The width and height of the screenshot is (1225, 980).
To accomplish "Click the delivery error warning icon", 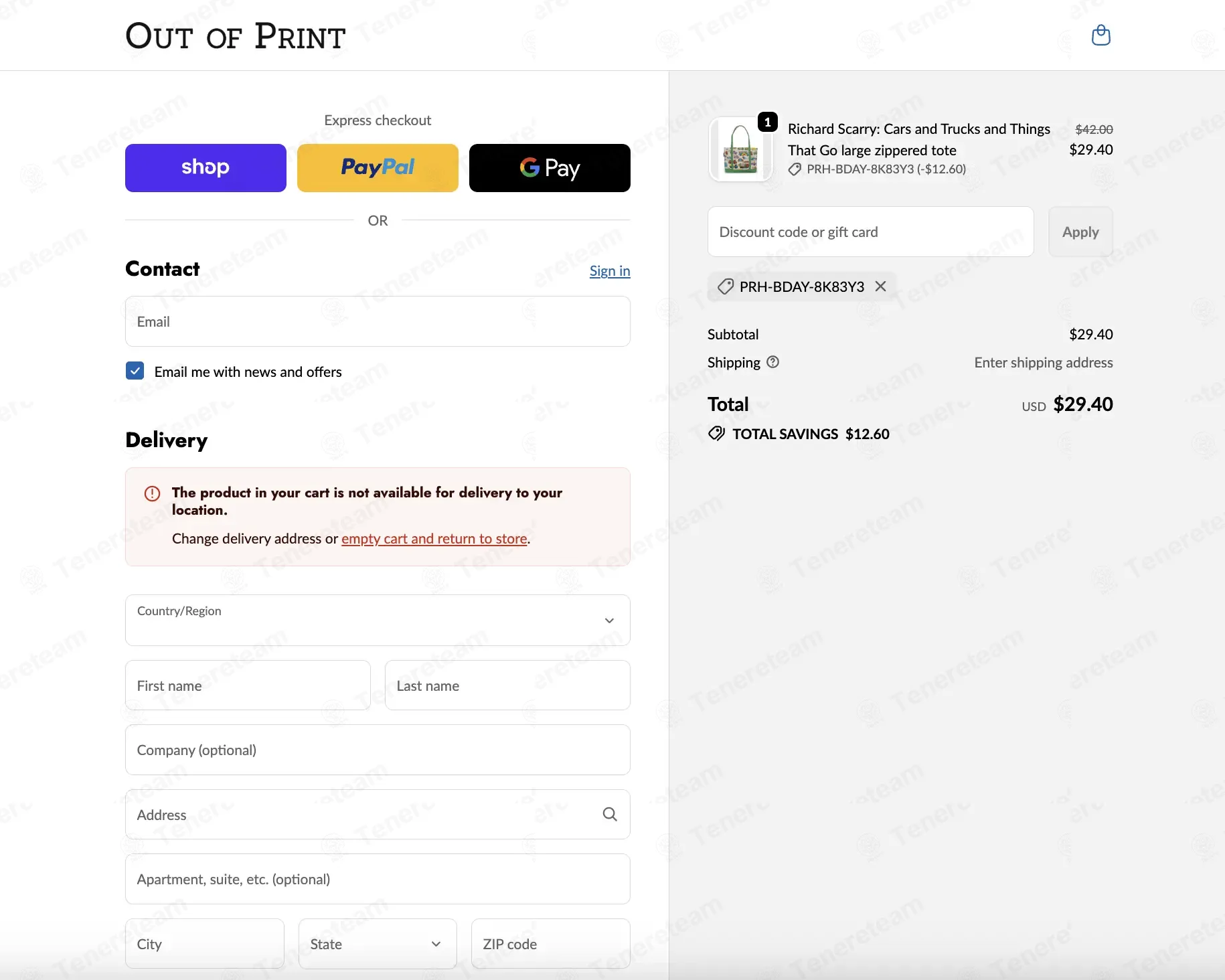I will point(153,493).
